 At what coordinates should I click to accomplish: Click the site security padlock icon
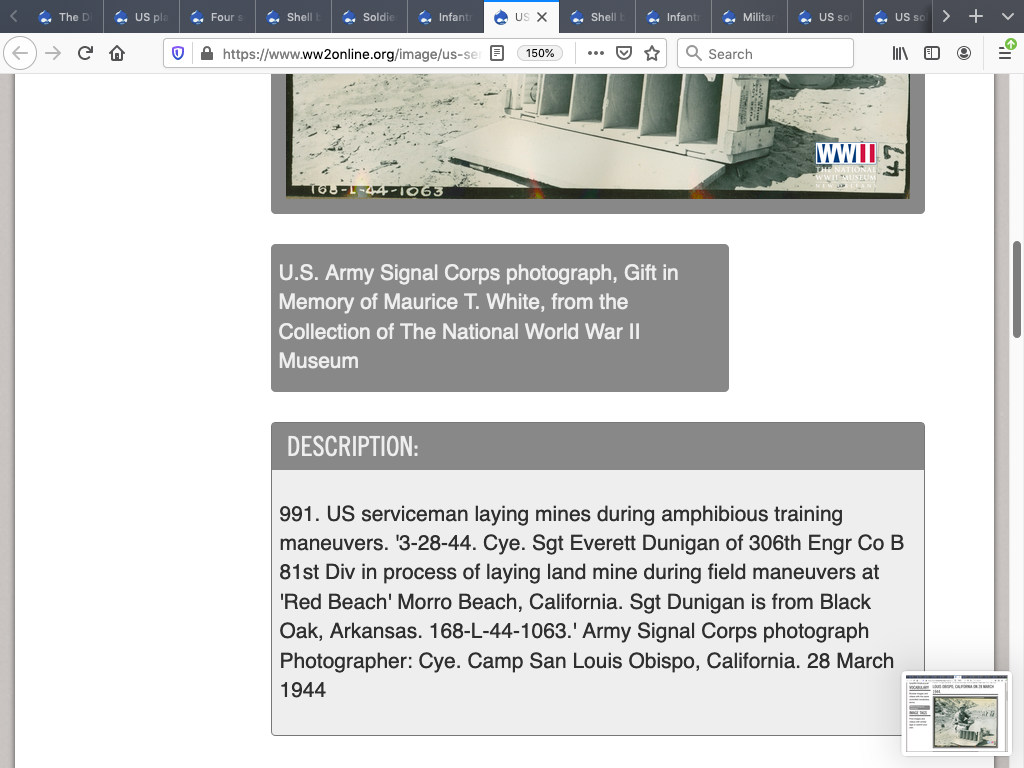point(206,54)
